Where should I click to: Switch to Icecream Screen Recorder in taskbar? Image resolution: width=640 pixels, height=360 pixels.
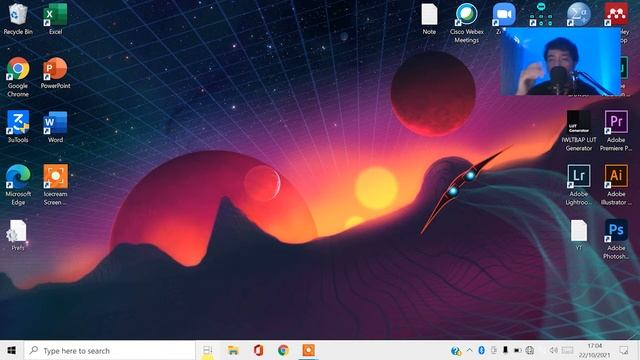(x=309, y=350)
